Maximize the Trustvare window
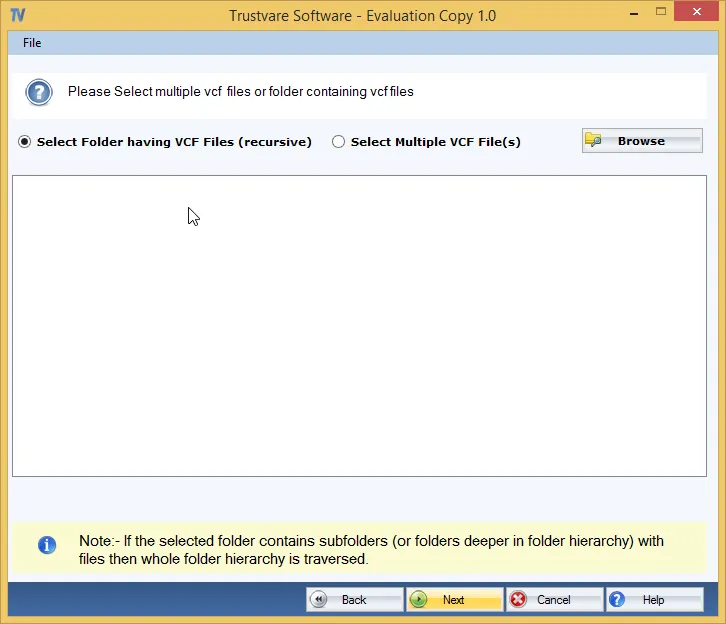 point(661,12)
